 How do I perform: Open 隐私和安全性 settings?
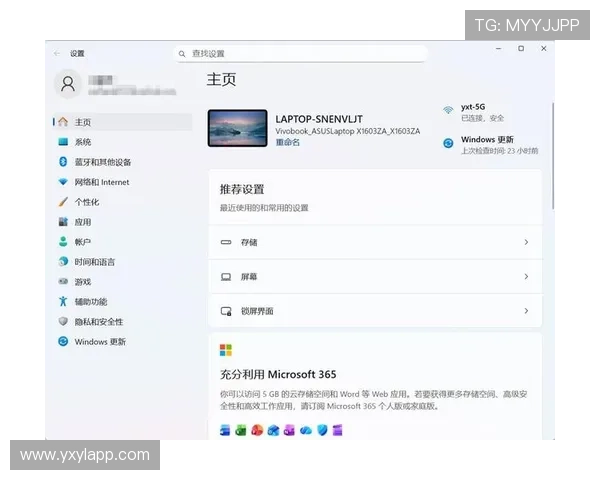[x=122, y=321]
